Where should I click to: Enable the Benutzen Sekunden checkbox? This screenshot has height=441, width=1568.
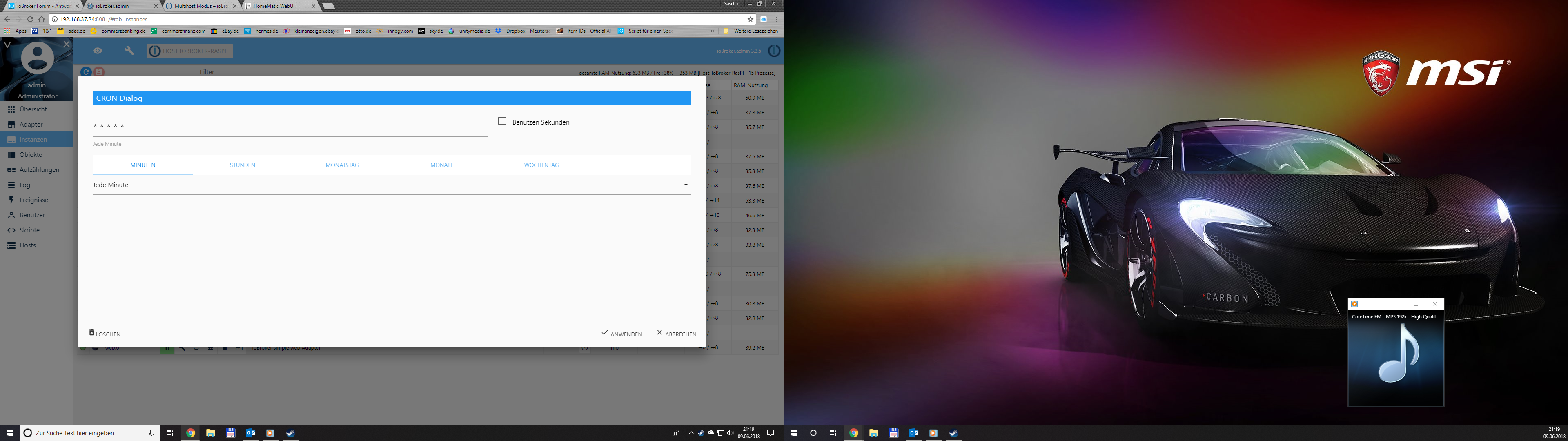tap(502, 121)
